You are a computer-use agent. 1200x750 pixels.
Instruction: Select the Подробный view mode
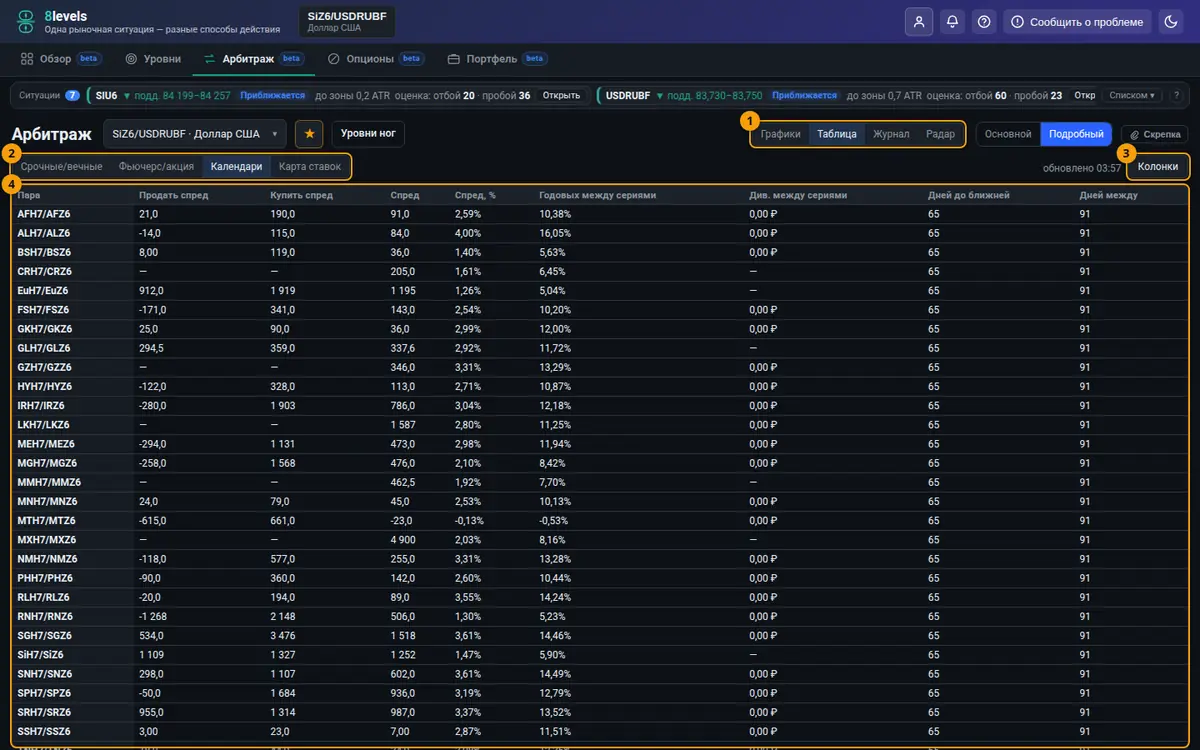pyautogui.click(x=1076, y=134)
